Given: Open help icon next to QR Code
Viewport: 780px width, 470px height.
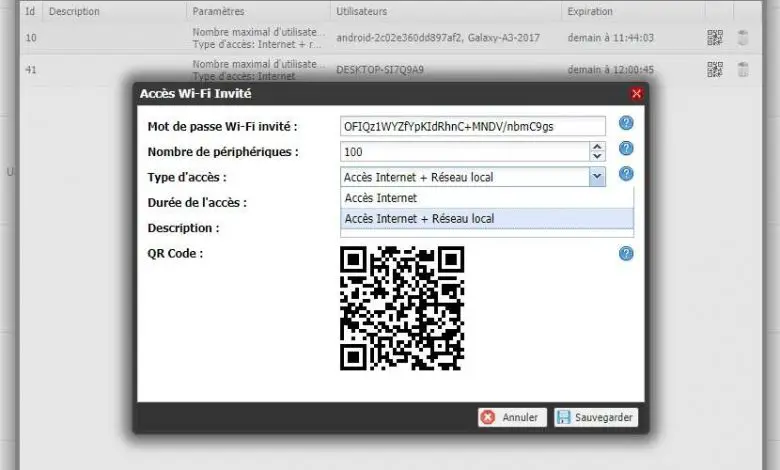Looking at the screenshot, I should [x=626, y=254].
